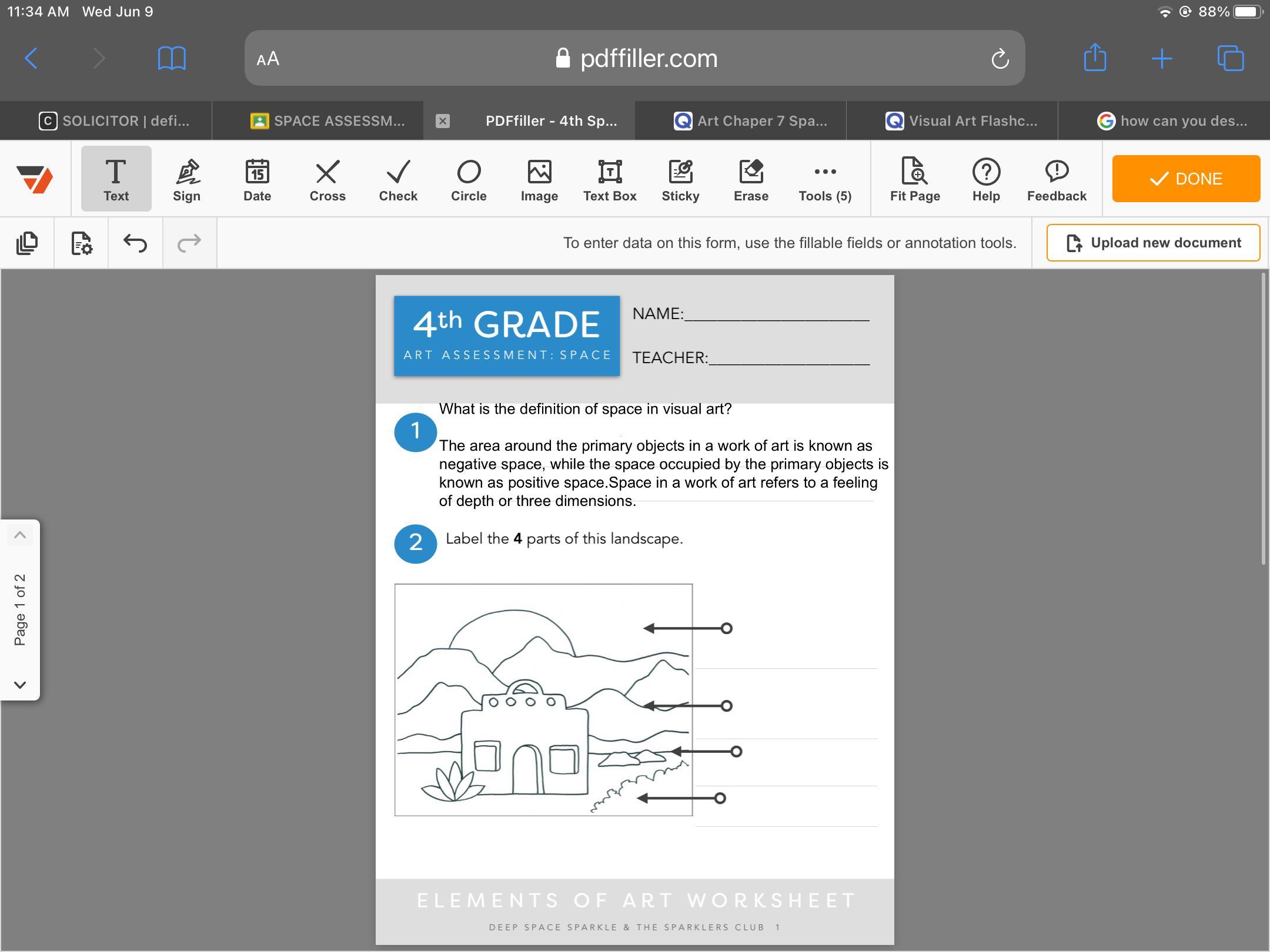Go to next page using down chevron
1270x952 pixels.
click(x=20, y=685)
